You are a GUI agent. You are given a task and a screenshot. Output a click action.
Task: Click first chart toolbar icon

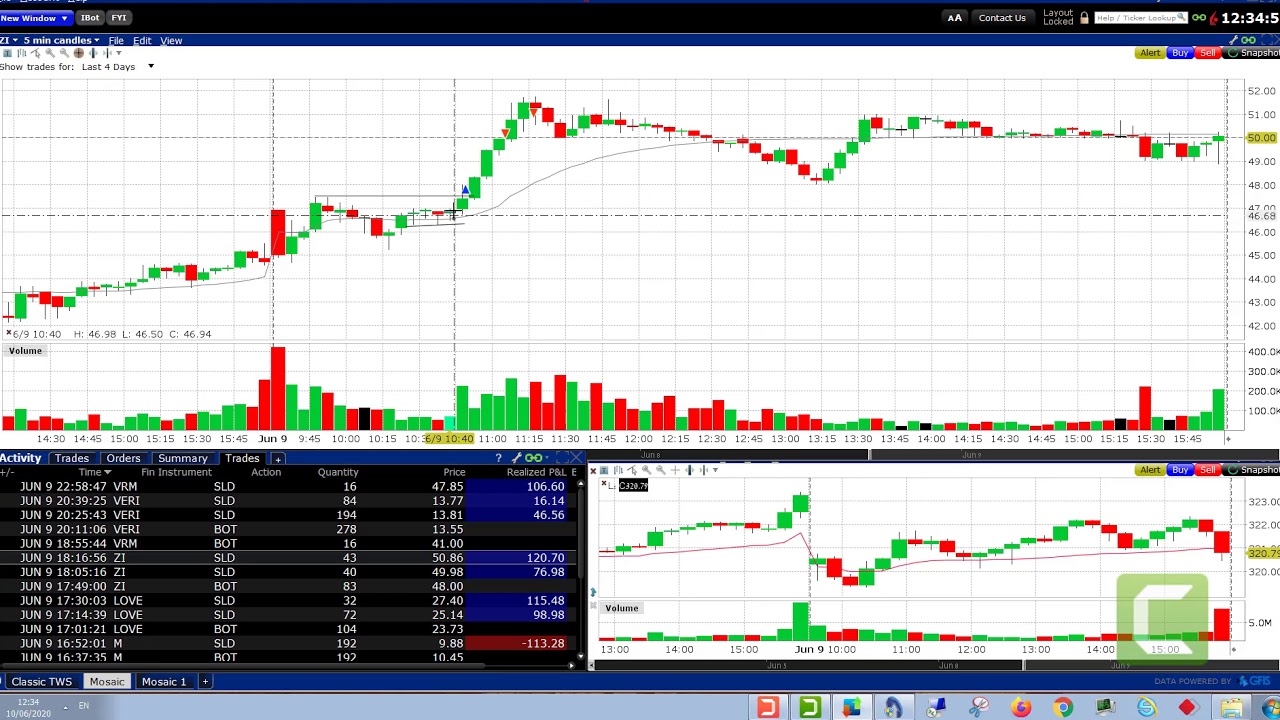[x=7, y=53]
